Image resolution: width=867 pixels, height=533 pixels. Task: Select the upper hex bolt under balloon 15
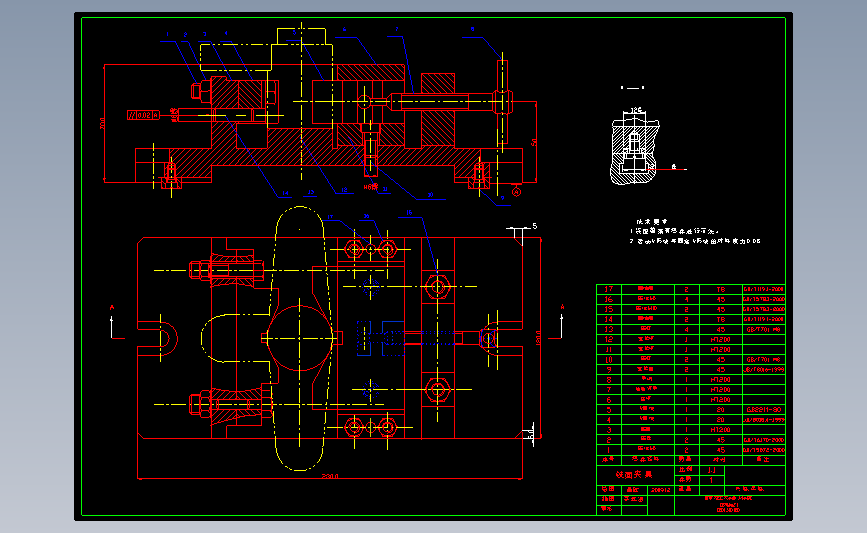(437, 287)
